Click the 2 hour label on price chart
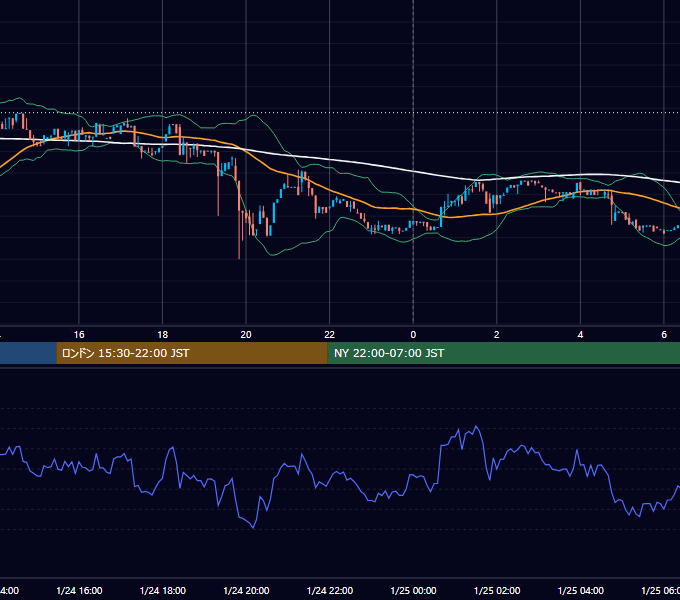This screenshot has width=680, height=600. (x=497, y=335)
